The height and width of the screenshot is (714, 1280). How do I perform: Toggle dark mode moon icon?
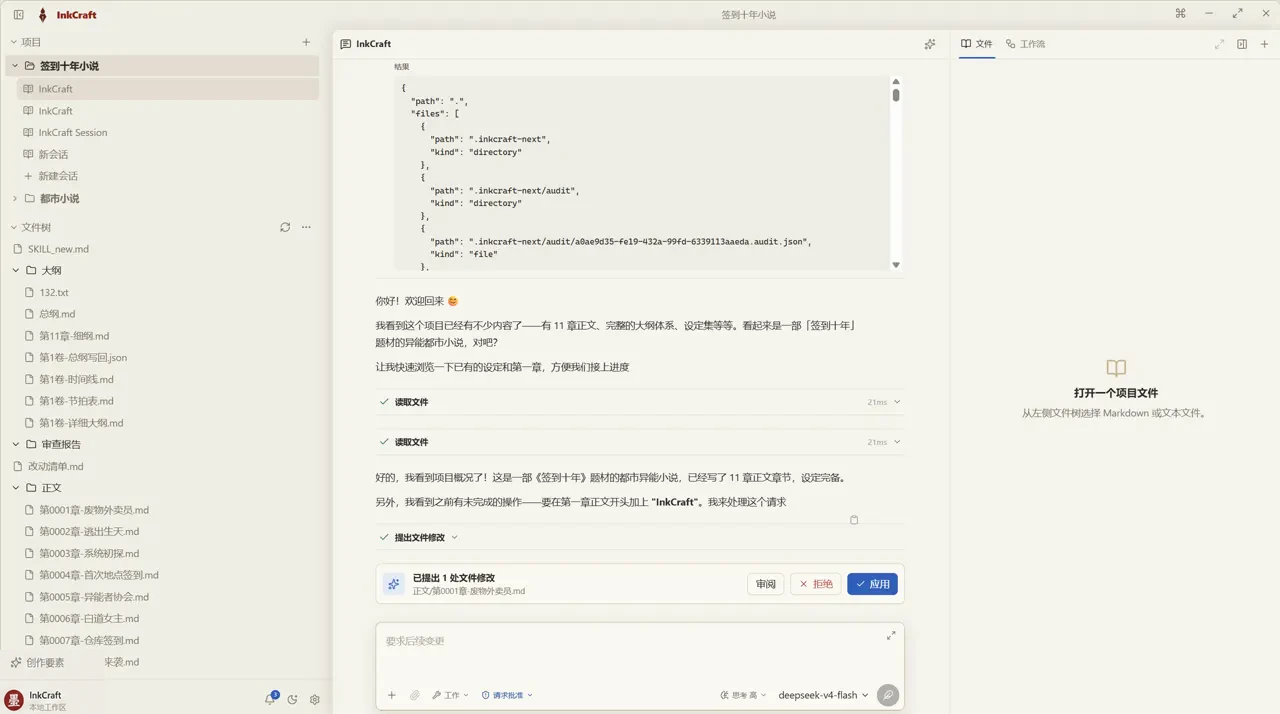click(x=293, y=700)
